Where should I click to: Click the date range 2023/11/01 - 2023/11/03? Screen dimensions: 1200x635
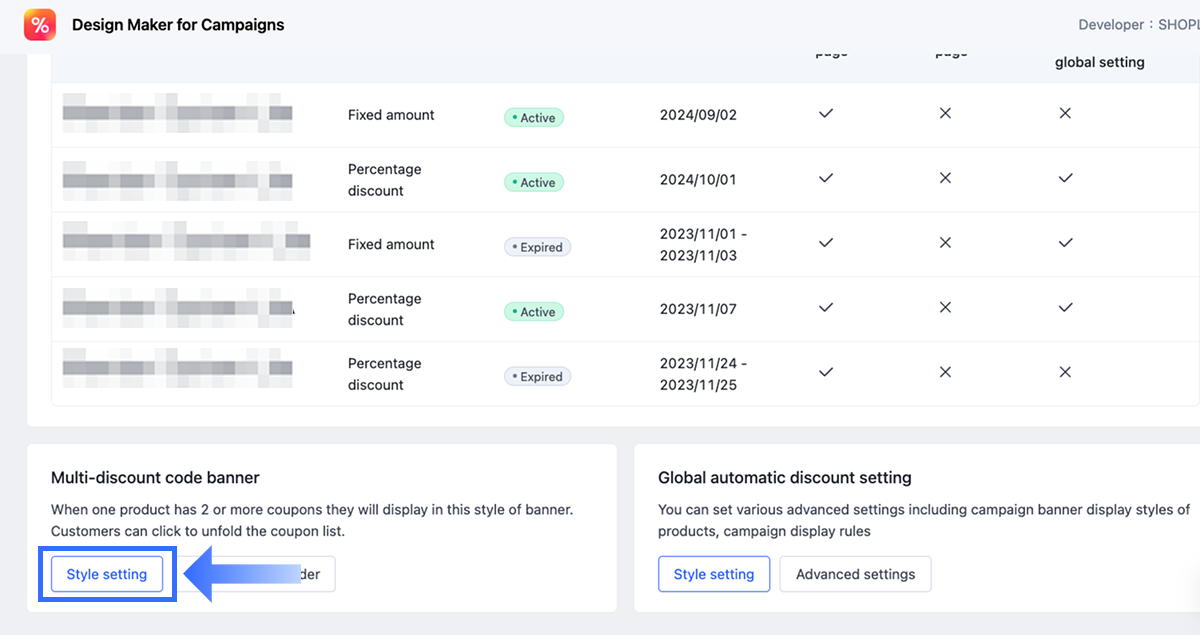pyautogui.click(x=703, y=244)
